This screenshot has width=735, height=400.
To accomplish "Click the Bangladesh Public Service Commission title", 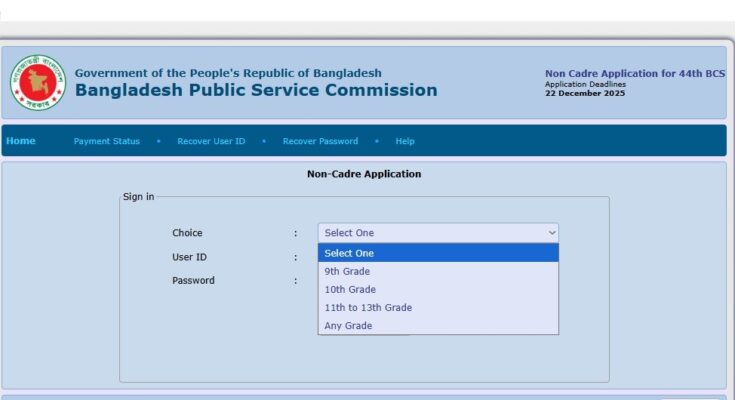I will 256,90.
